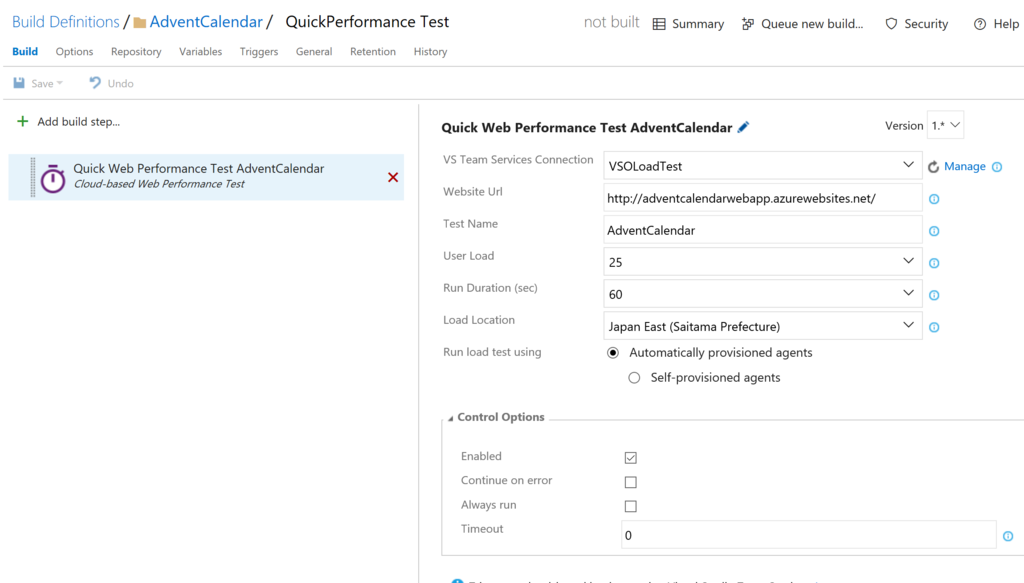Click Queue new build button

(x=802, y=24)
